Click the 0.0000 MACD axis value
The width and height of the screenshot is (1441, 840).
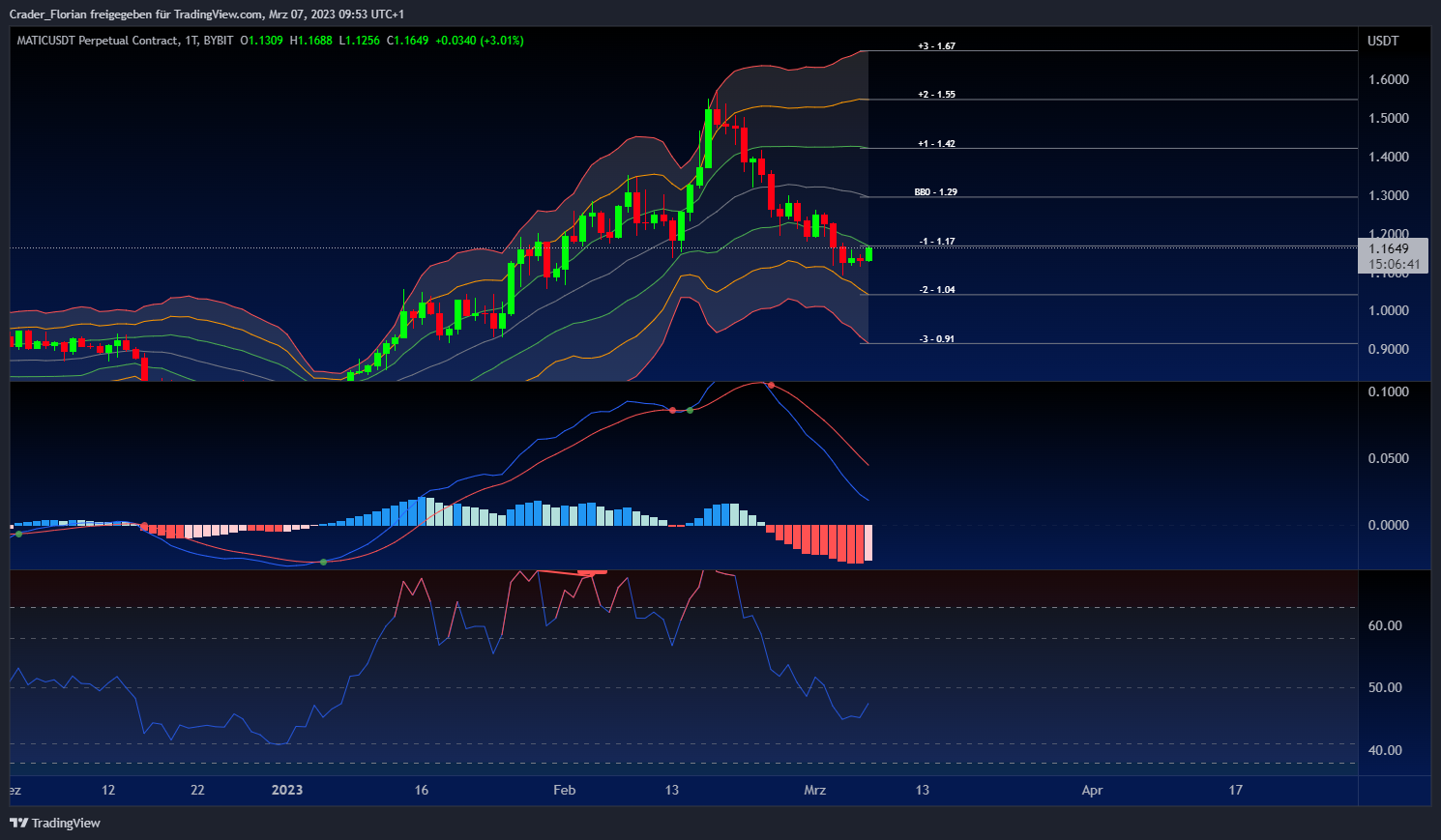pyautogui.click(x=1389, y=525)
